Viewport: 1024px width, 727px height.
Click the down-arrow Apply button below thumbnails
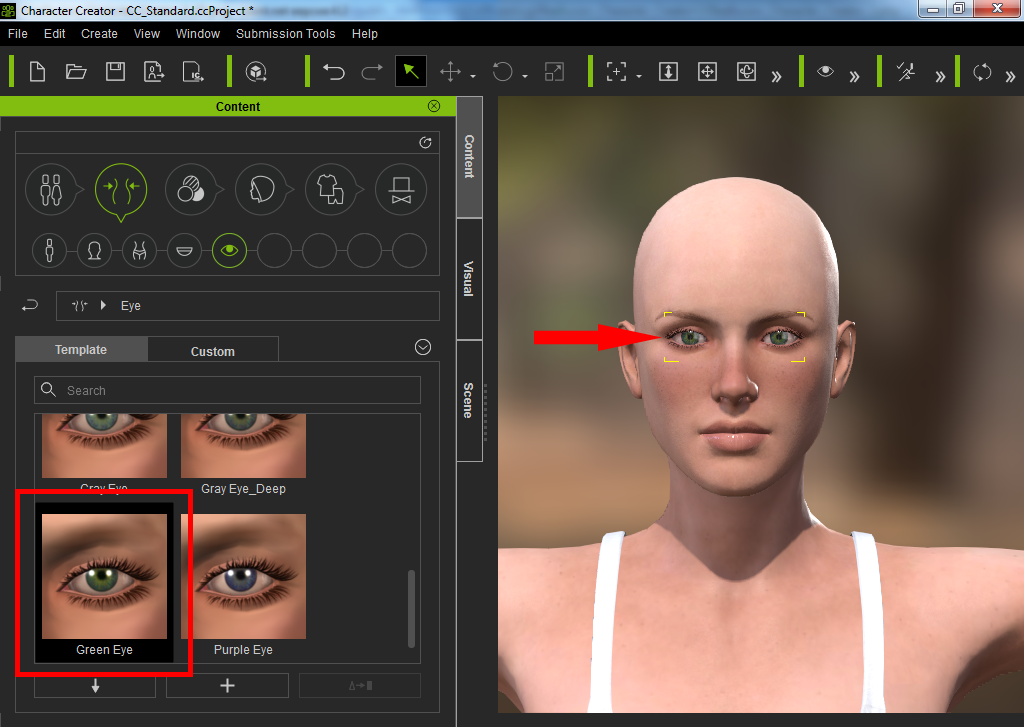click(x=95, y=686)
